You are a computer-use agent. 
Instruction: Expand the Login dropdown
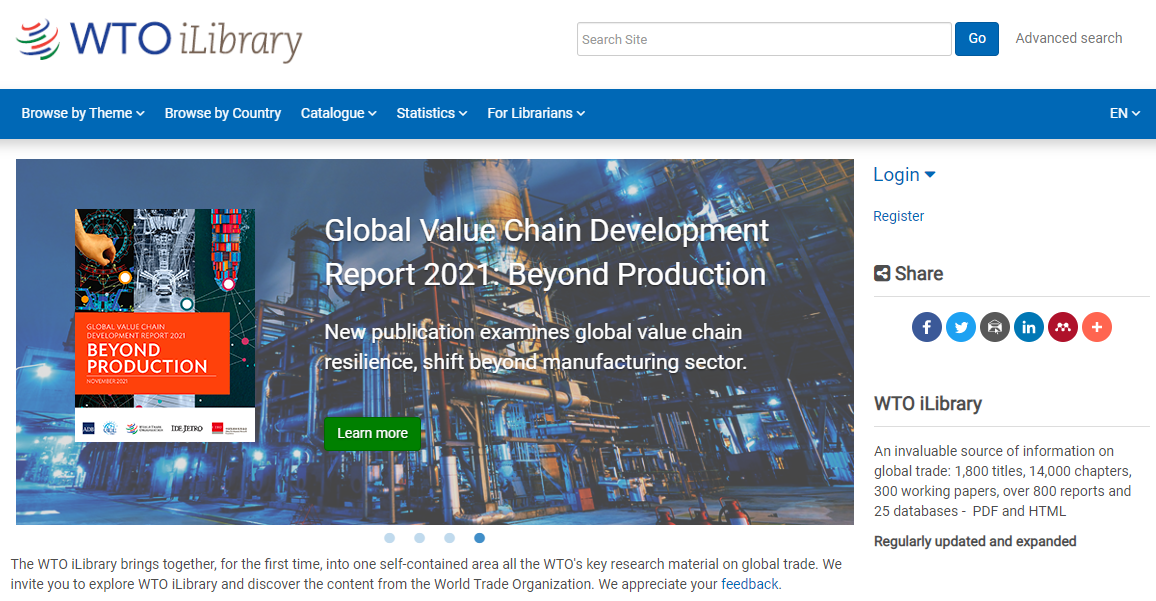pos(904,175)
